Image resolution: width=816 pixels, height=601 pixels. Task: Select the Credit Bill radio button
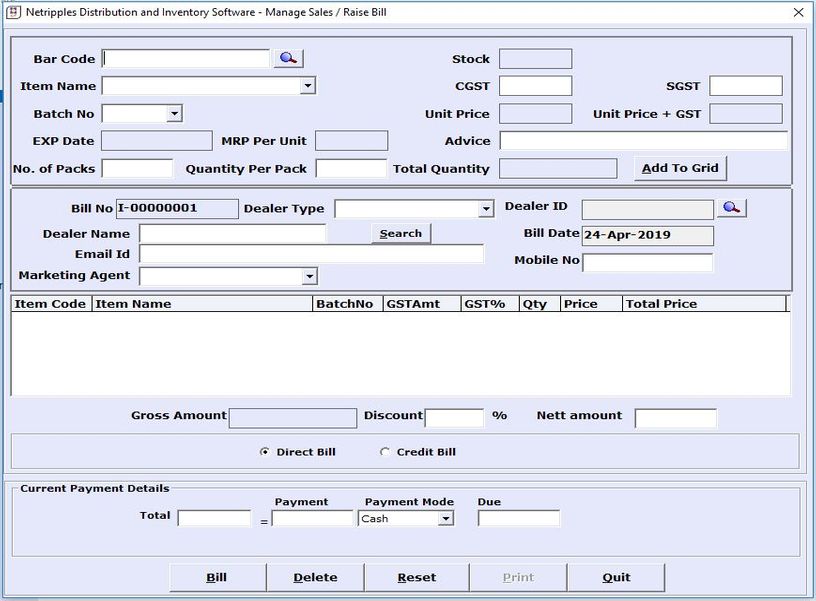(385, 452)
